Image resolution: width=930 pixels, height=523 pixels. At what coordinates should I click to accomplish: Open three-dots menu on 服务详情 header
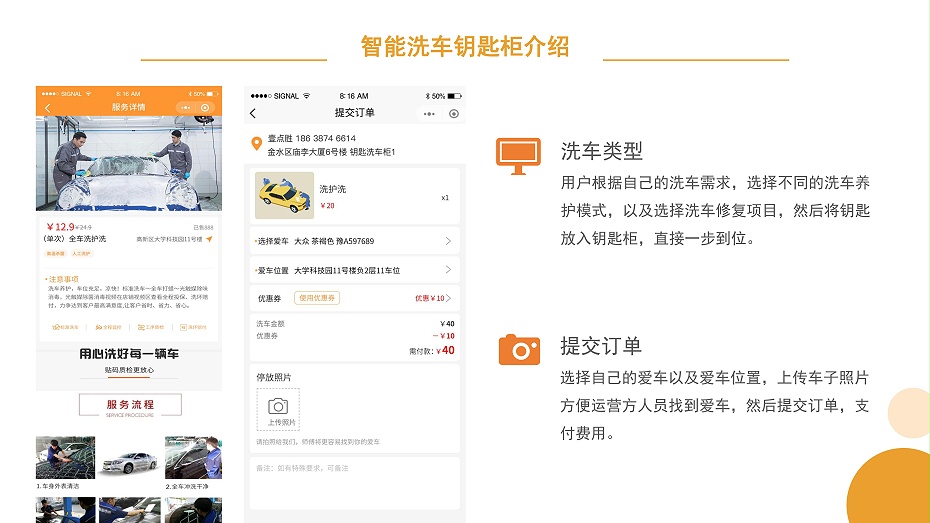[x=186, y=107]
